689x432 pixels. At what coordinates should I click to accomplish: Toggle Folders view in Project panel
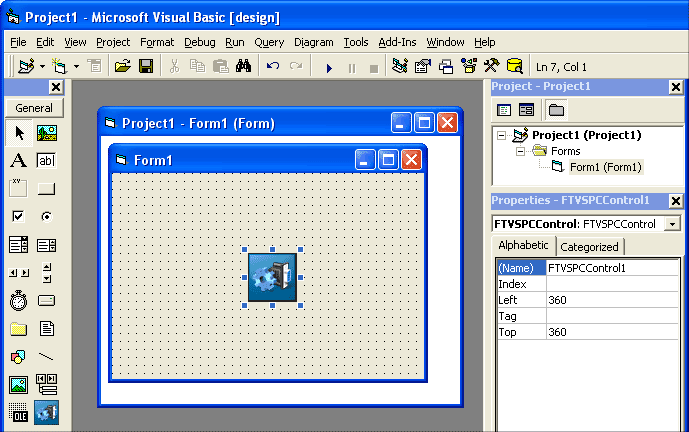coord(556,110)
